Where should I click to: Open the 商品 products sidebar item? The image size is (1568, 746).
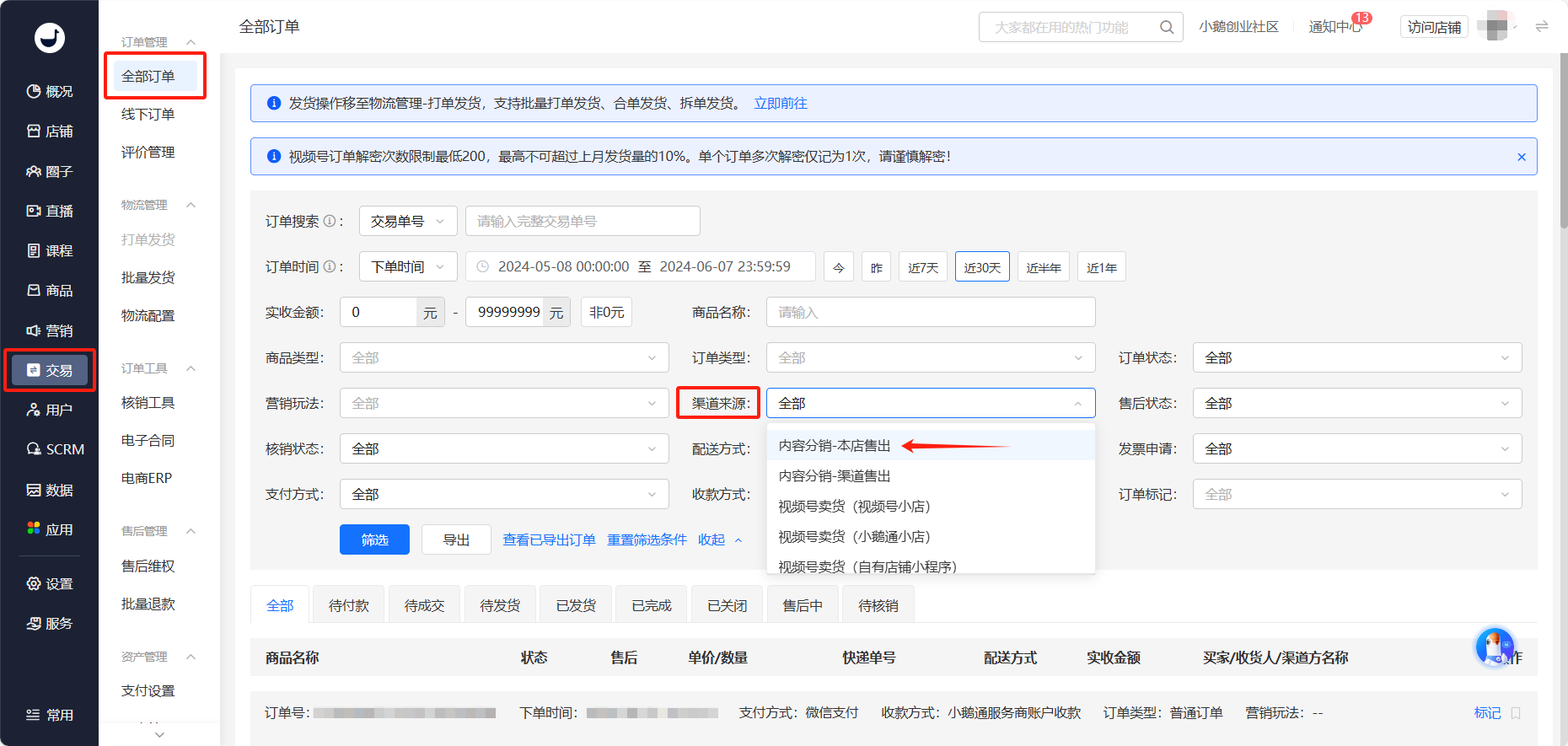(49, 290)
